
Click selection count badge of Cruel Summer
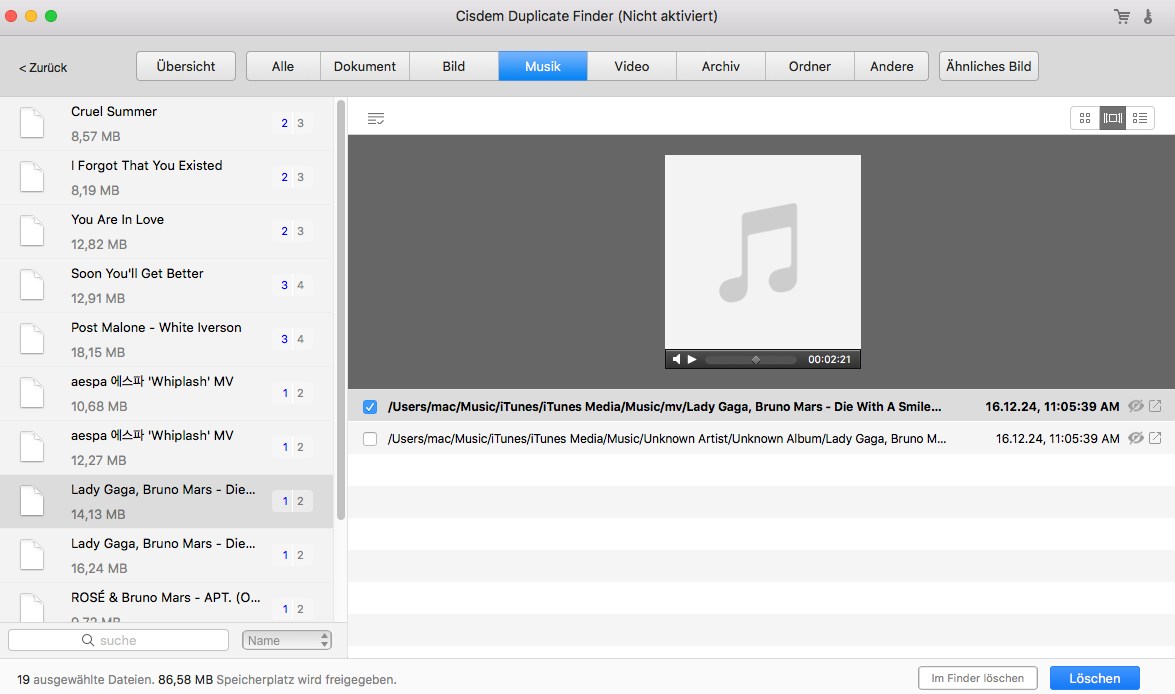292,123
